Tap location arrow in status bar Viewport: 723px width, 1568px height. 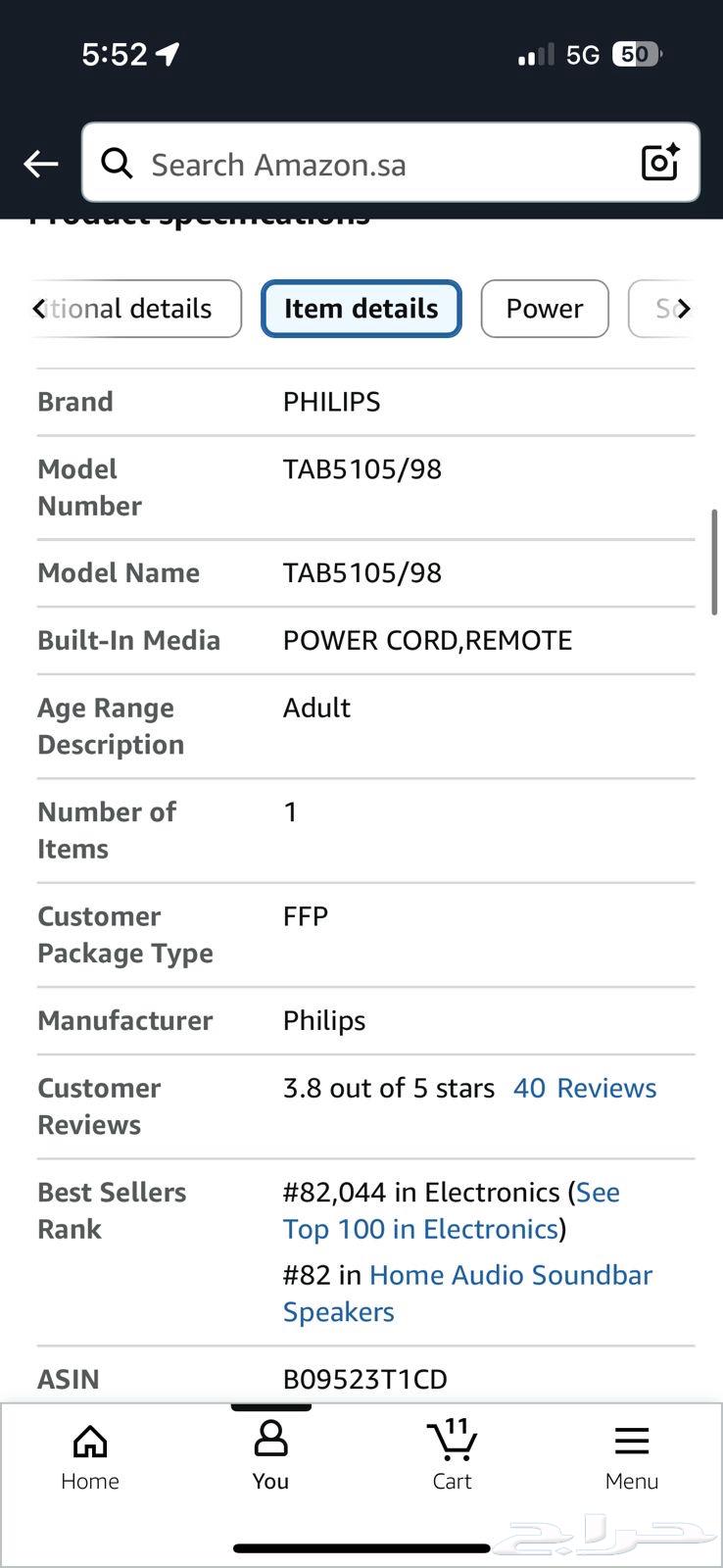tap(168, 54)
